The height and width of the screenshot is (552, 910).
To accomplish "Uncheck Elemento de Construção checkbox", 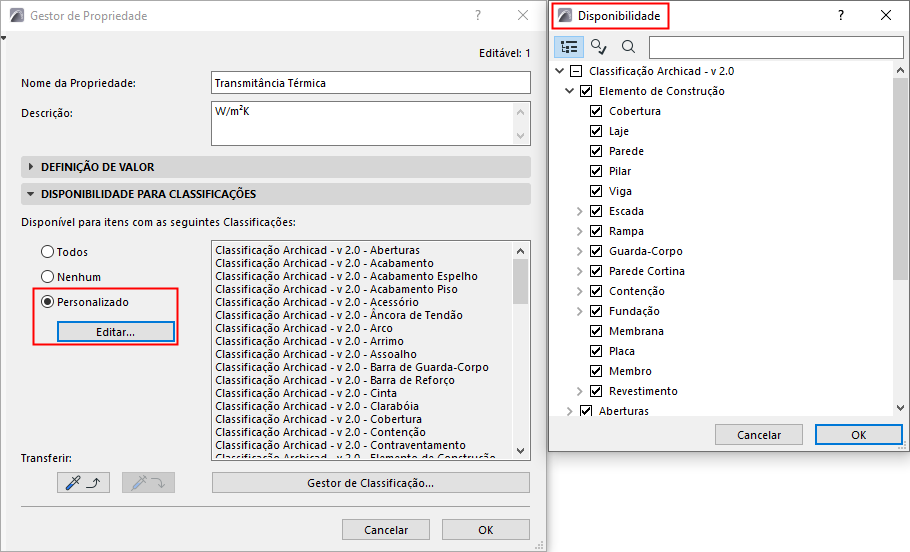I will point(586,91).
